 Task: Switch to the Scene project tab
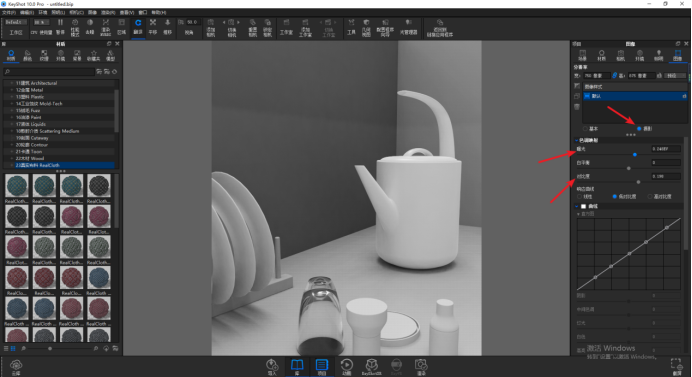point(583,55)
